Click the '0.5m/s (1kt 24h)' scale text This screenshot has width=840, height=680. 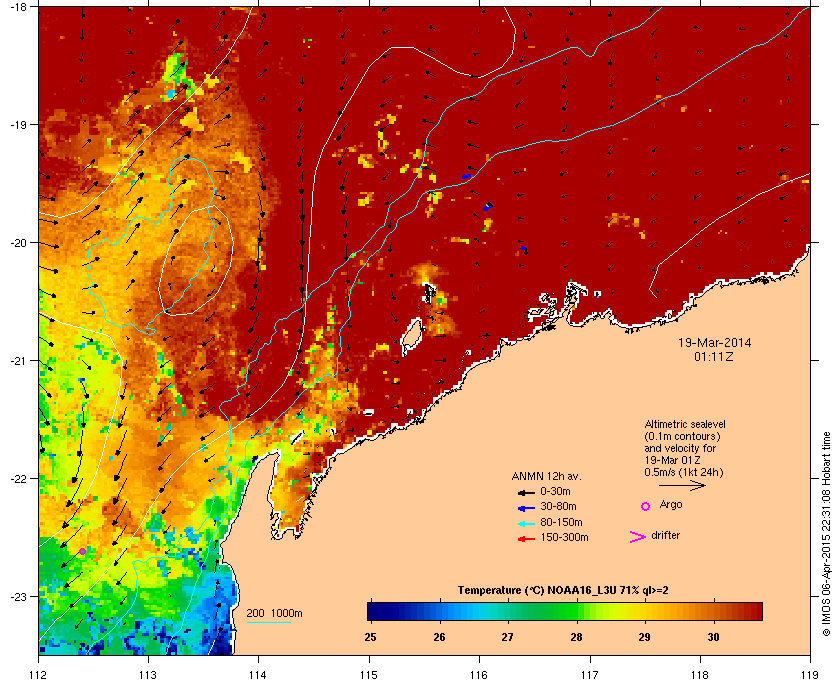tap(684, 473)
